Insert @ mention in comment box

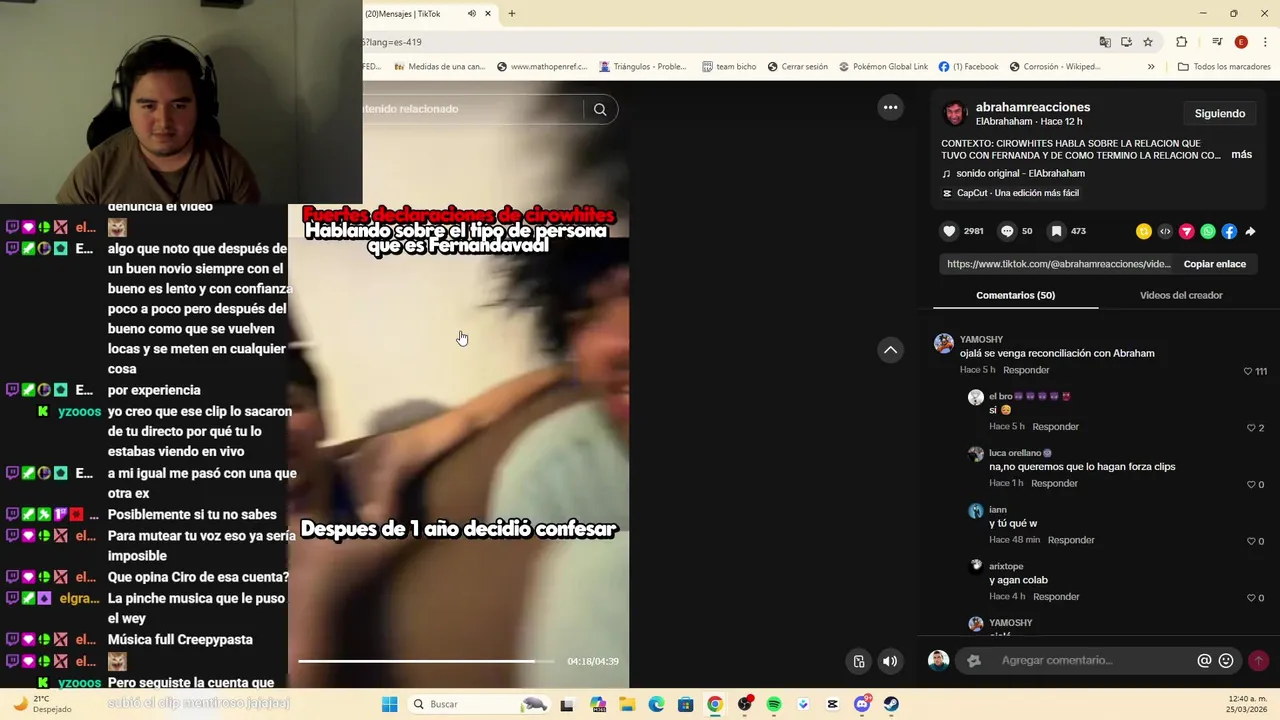pos(1204,661)
